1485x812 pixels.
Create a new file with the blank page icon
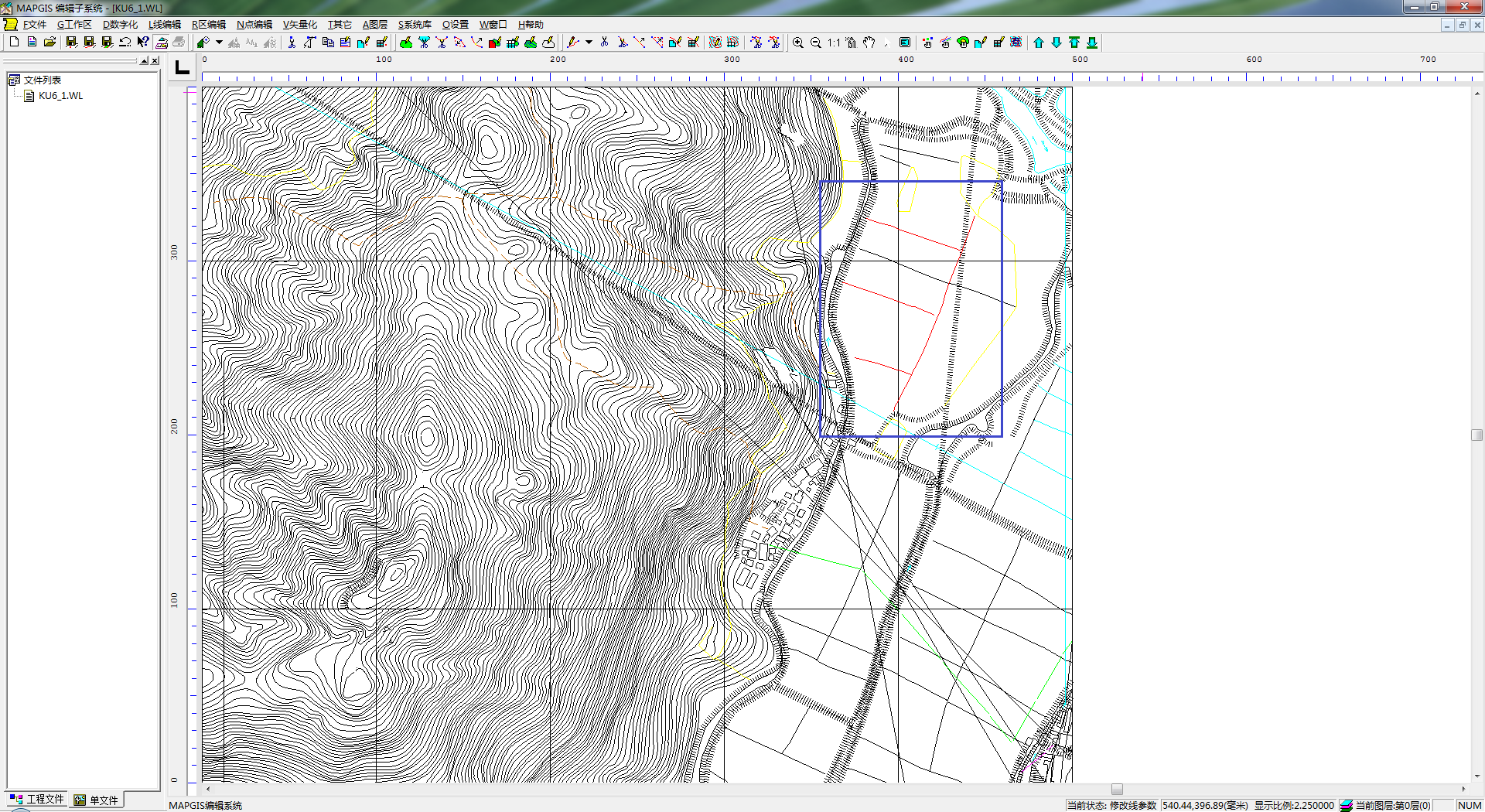tap(14, 43)
